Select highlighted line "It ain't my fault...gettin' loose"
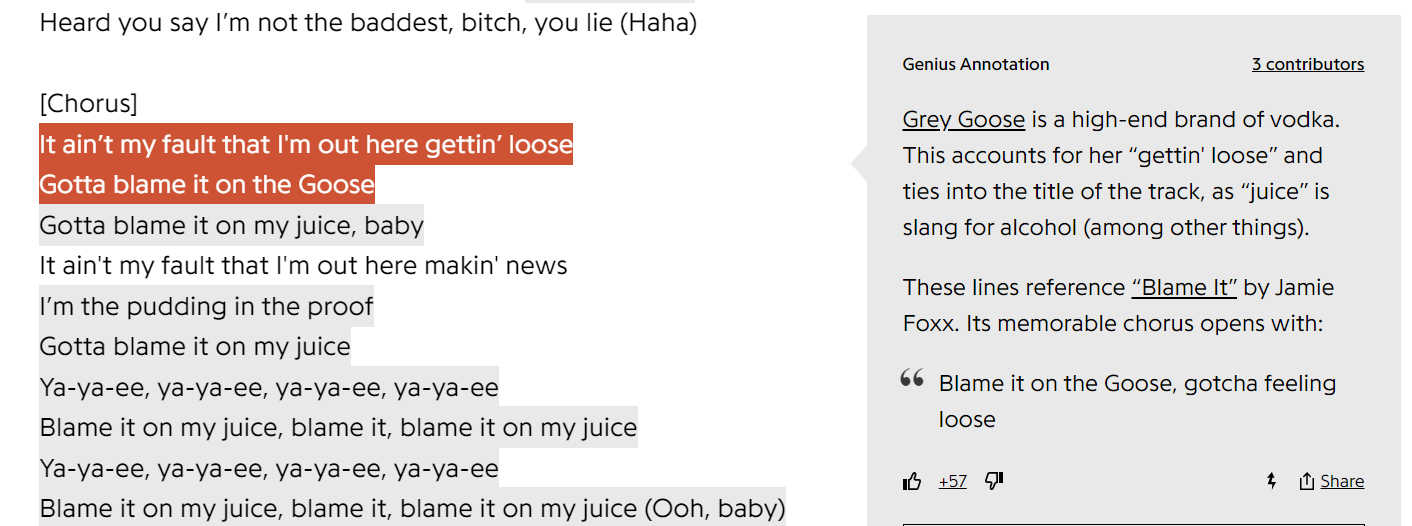Viewport: 1412px width, 526px height. [x=306, y=144]
